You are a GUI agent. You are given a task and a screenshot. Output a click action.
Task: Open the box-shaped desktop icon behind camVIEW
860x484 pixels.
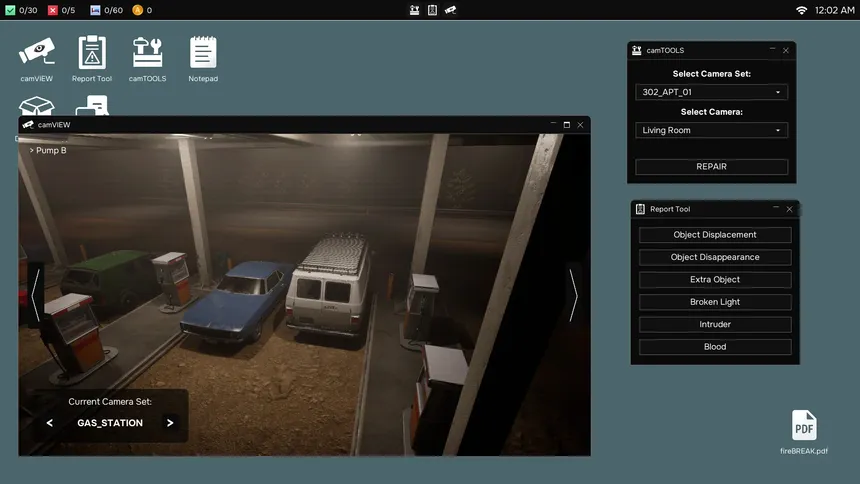click(37, 105)
